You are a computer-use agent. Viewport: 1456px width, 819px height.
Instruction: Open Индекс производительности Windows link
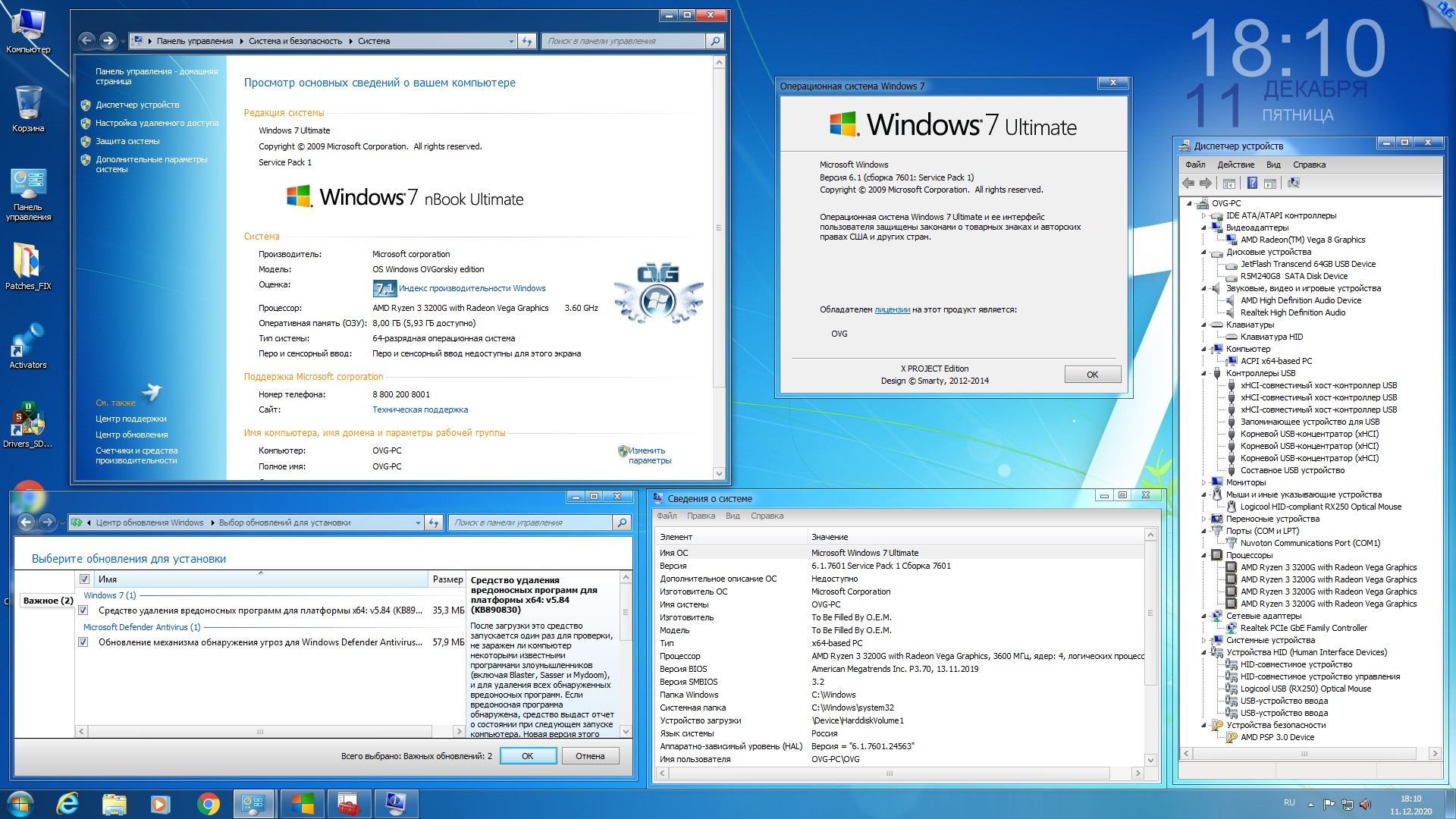(x=472, y=288)
